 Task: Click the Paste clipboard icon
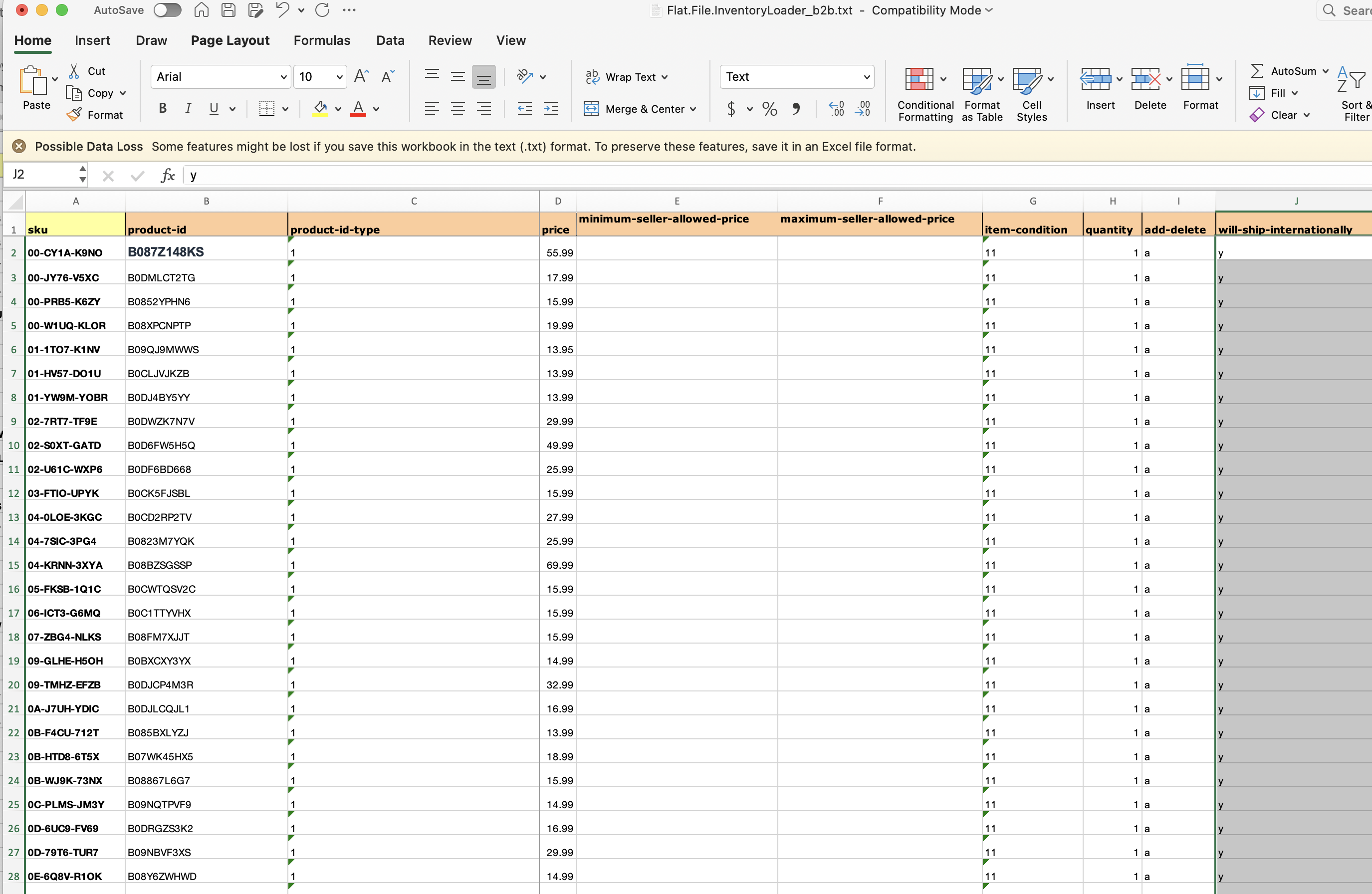(x=33, y=80)
